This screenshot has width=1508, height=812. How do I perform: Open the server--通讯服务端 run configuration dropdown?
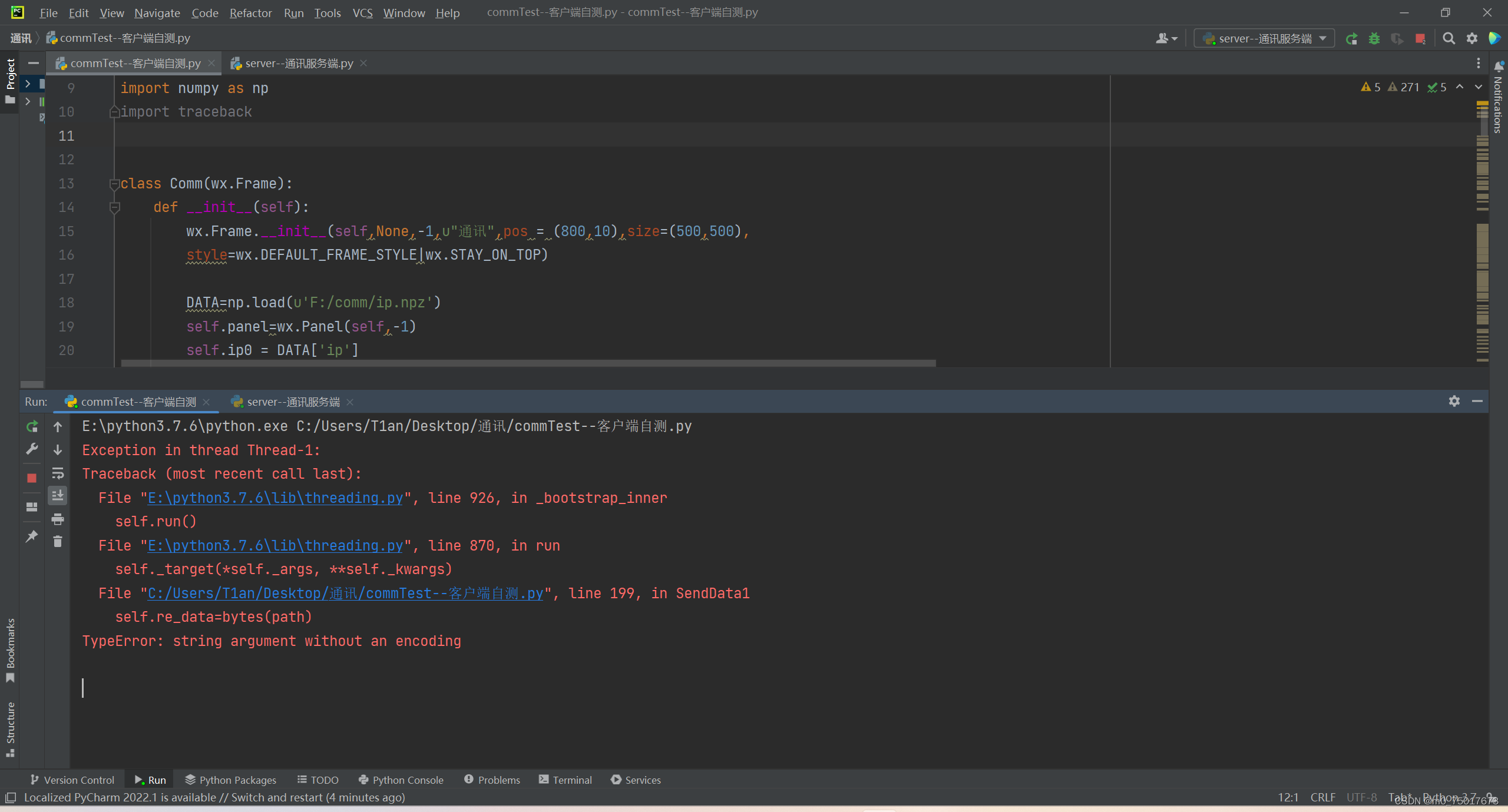(1264, 39)
